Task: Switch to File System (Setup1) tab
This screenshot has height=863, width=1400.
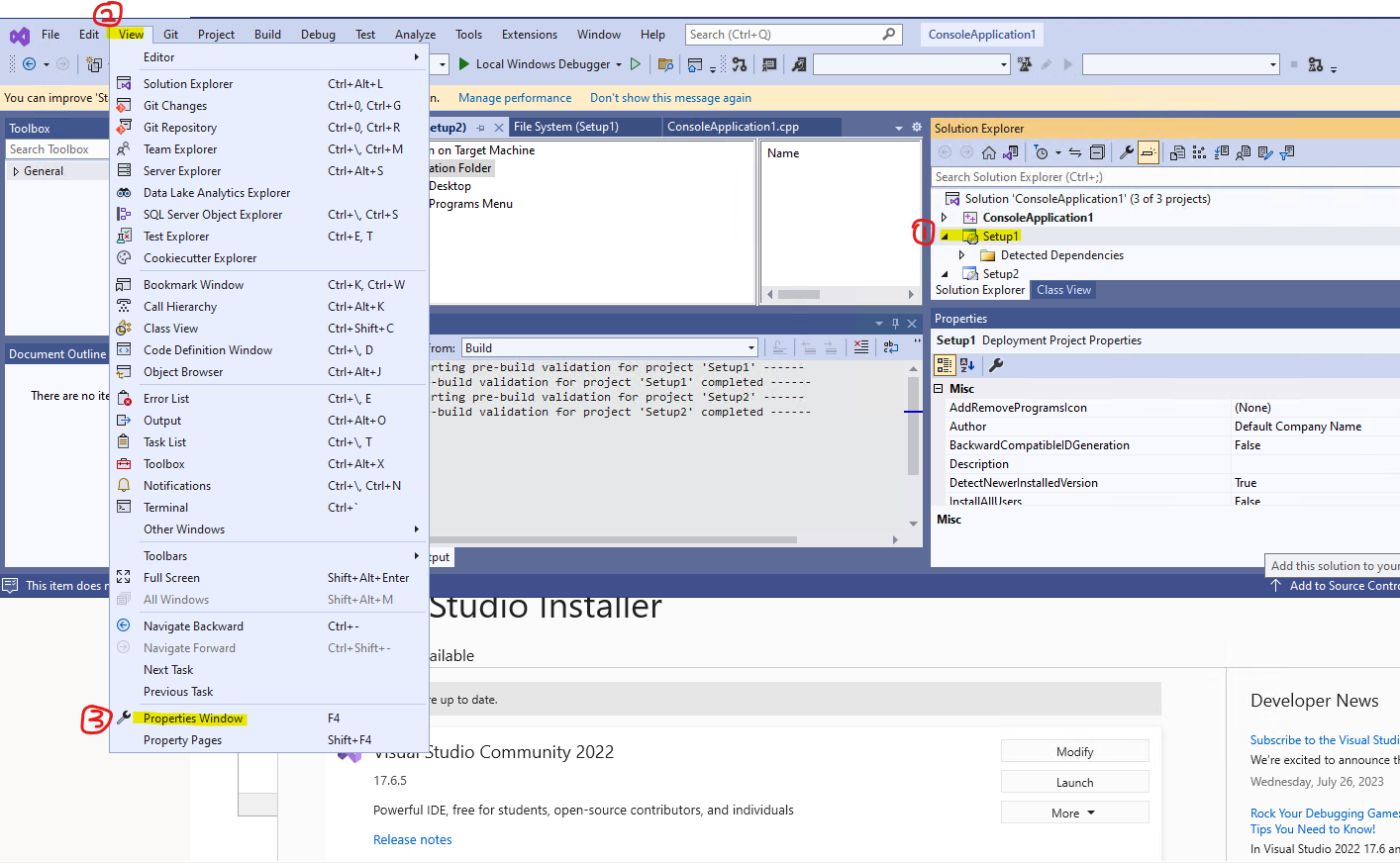Action: click(x=584, y=127)
